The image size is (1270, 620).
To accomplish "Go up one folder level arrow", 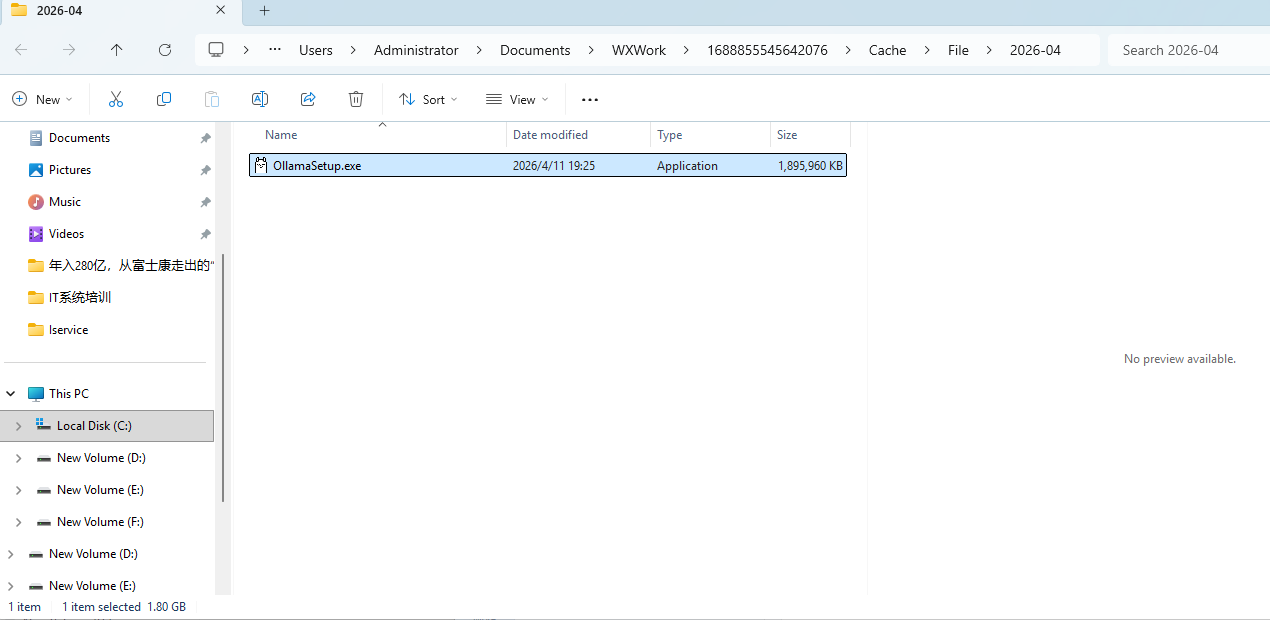I will [x=117, y=50].
